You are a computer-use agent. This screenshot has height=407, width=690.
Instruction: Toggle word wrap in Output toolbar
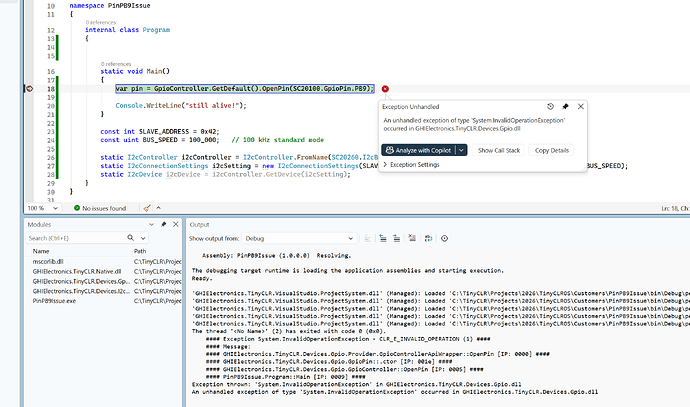coord(428,238)
